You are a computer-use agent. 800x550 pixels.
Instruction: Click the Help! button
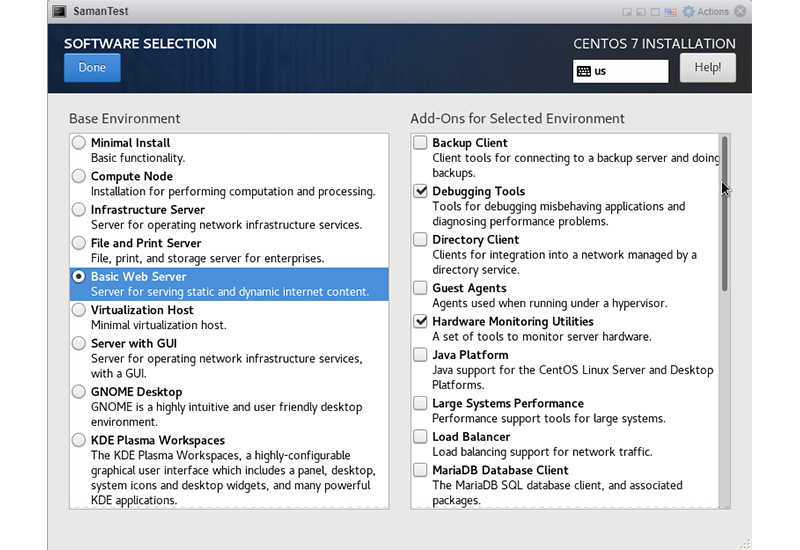[708, 67]
